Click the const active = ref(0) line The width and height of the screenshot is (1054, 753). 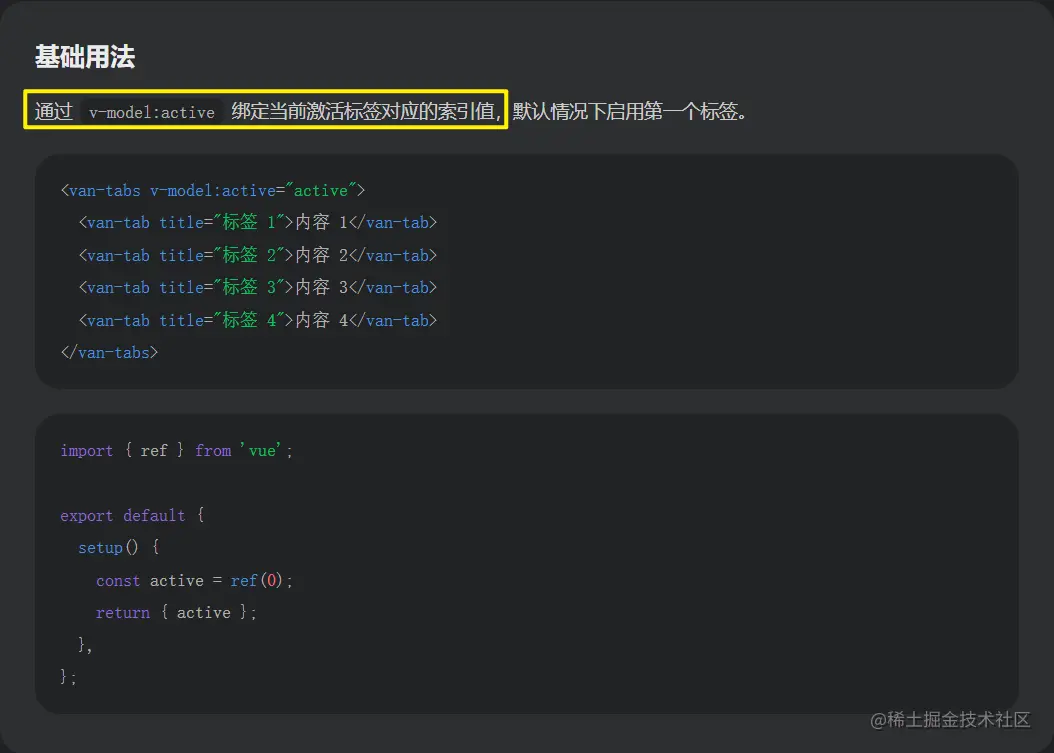[x=194, y=580]
